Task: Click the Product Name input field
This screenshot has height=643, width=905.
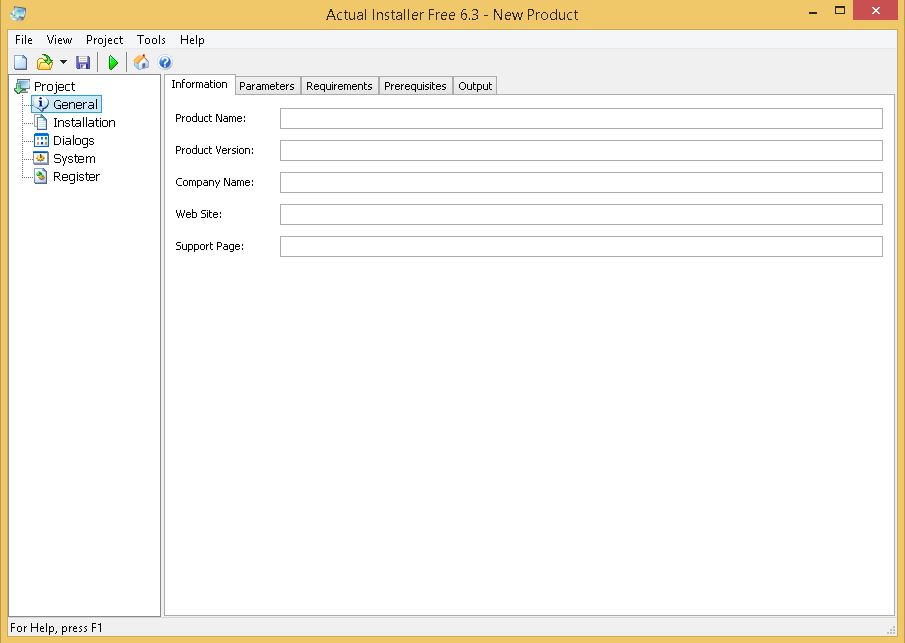Action: coord(580,118)
